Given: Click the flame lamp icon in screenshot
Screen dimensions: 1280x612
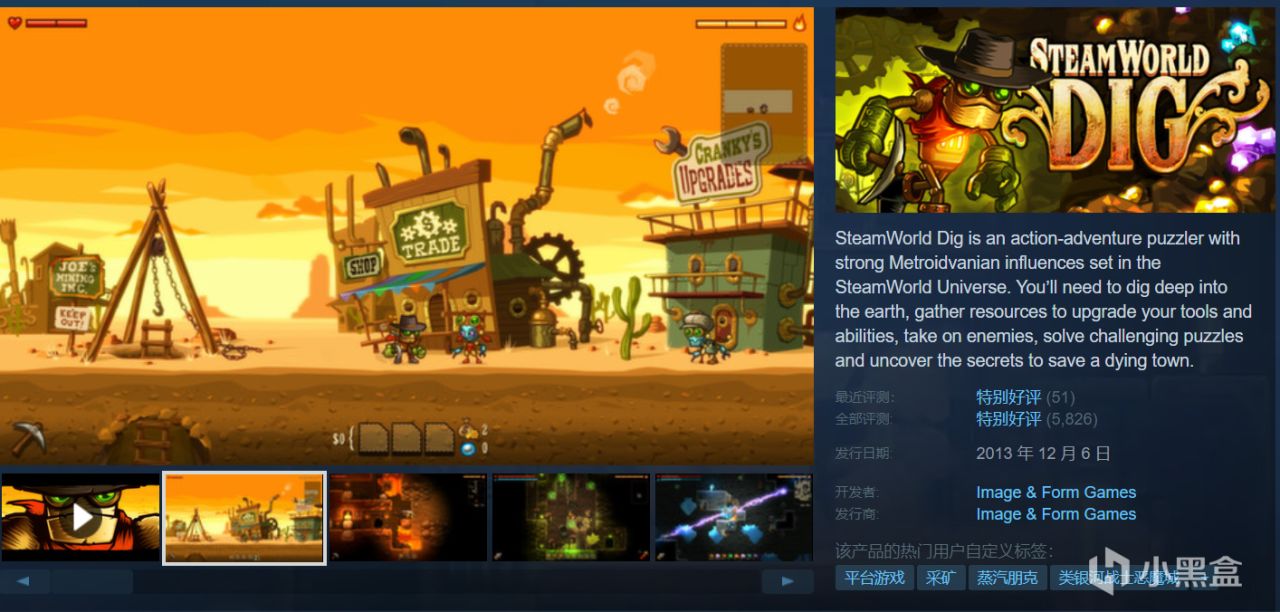Looking at the screenshot, I should [x=799, y=22].
